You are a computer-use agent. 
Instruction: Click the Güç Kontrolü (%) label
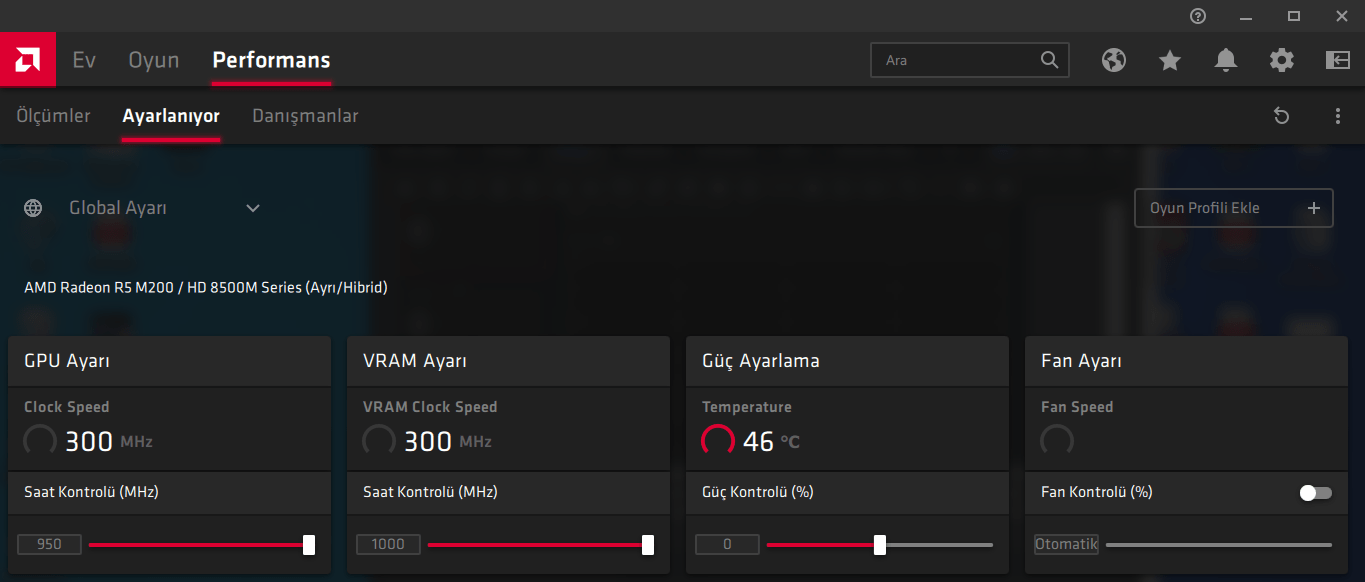tap(758, 492)
